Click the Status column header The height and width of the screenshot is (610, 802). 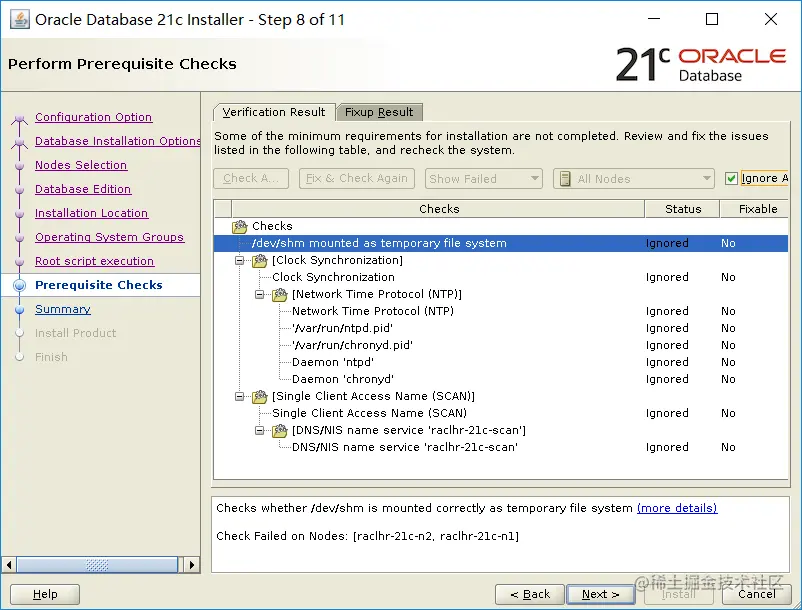click(x=683, y=209)
